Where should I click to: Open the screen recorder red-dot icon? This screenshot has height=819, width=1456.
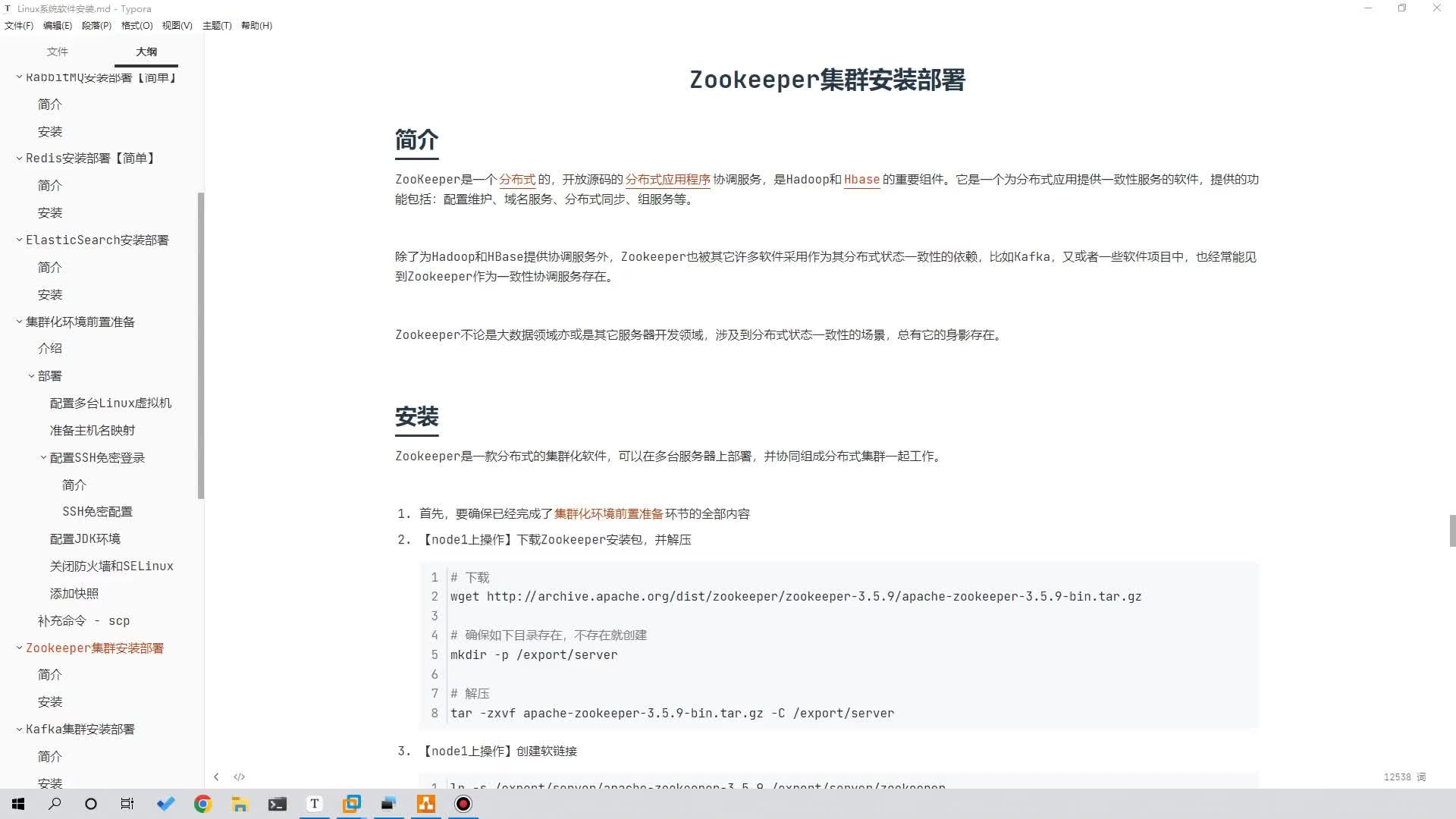click(463, 804)
